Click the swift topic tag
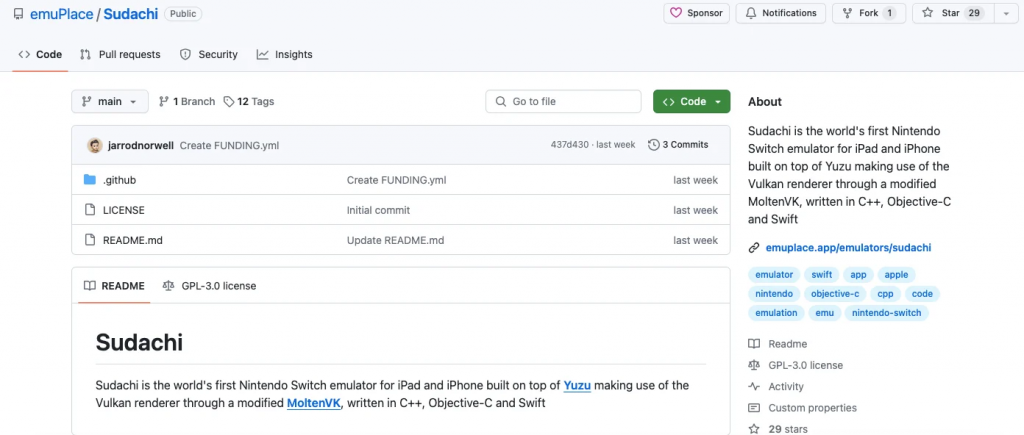The image size is (1024, 435). (x=822, y=275)
